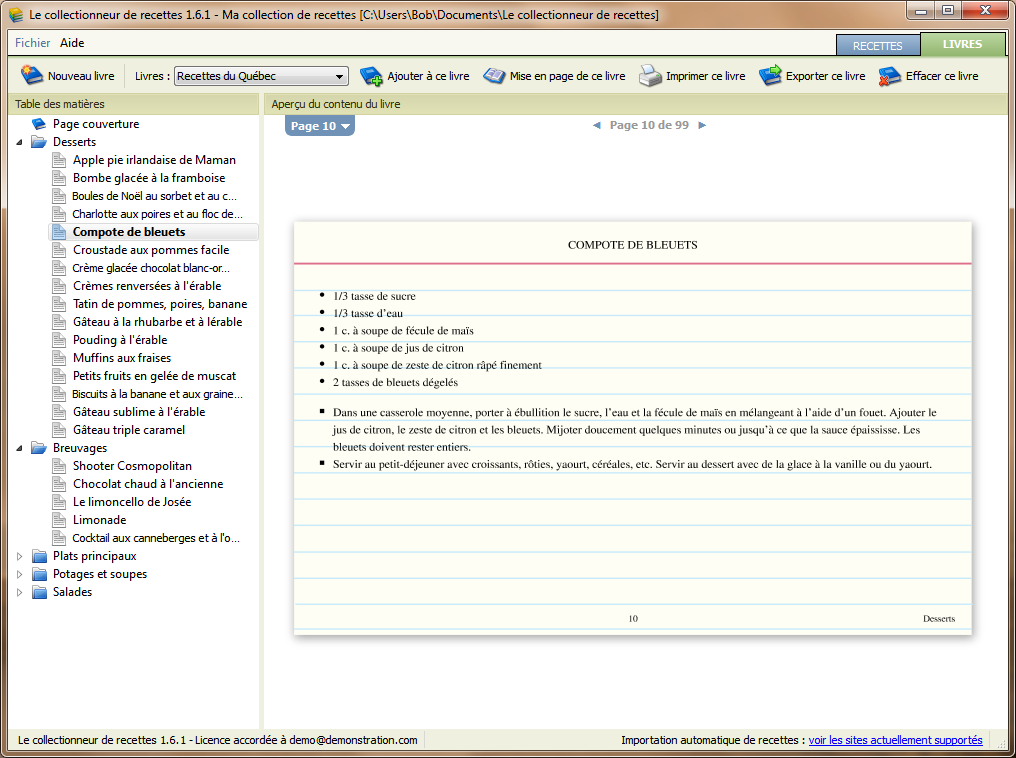1016x758 pixels.
Task: Click the document icon beside Compote de bleuets
Action: click(59, 232)
